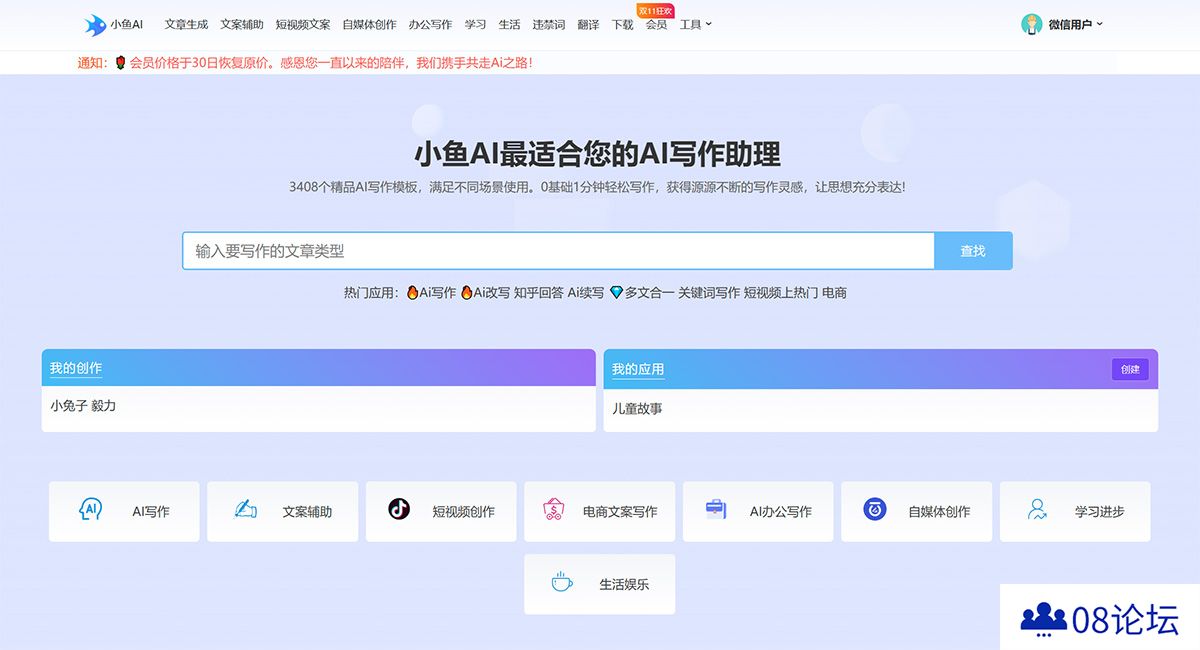This screenshot has width=1200, height=650.
Task: Click the 双11狂欢 badge above 会员
Action: coord(656,10)
